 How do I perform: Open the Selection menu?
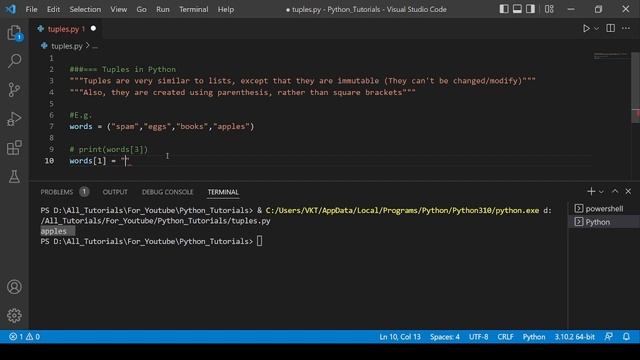85,9
